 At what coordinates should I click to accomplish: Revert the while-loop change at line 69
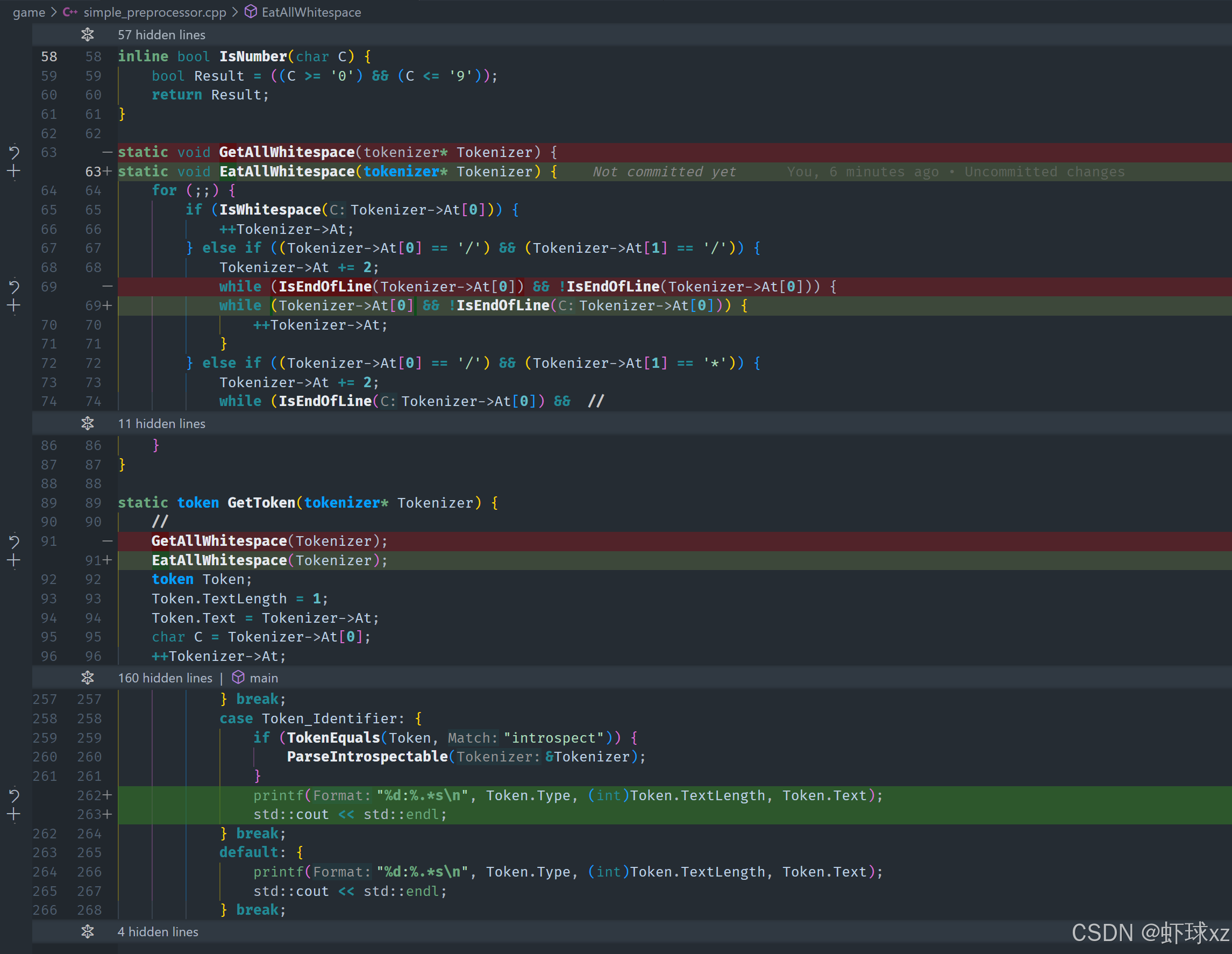point(14,287)
